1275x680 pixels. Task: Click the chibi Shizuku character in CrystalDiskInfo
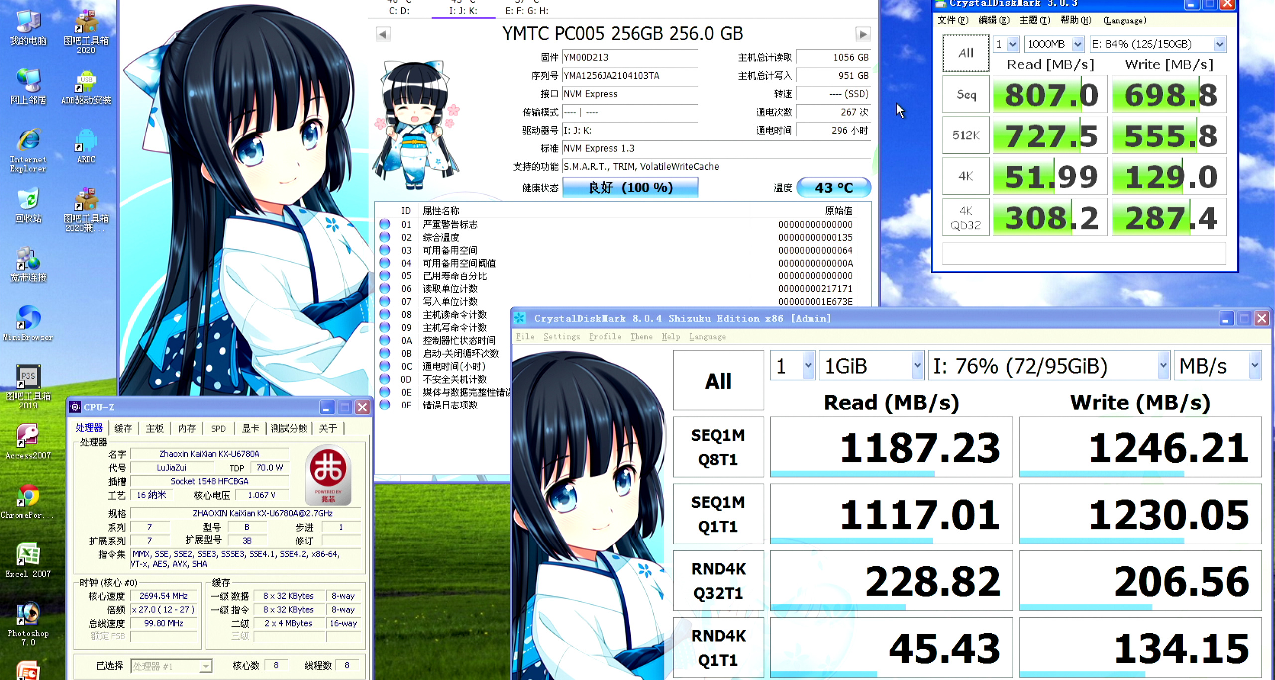pyautogui.click(x=414, y=124)
